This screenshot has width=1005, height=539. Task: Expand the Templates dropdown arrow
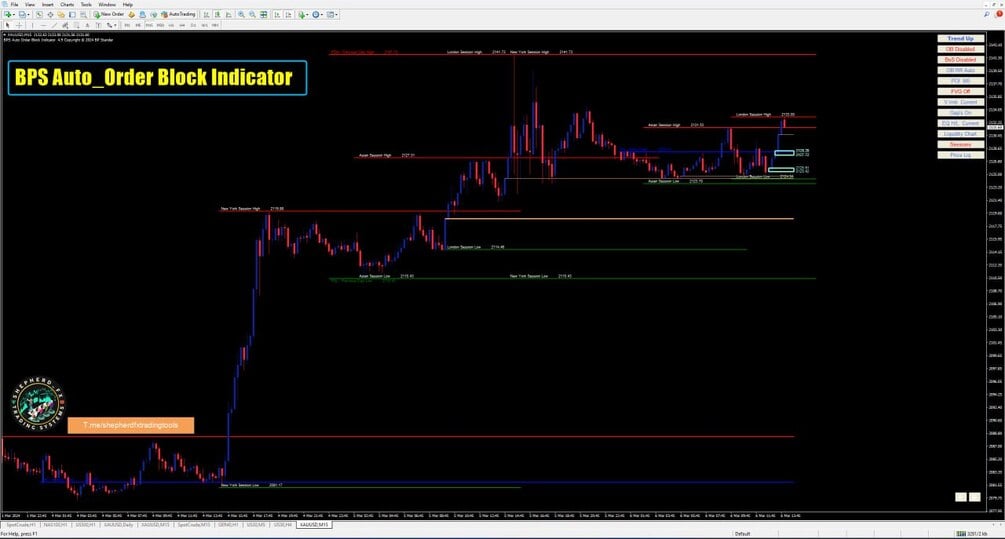point(336,14)
